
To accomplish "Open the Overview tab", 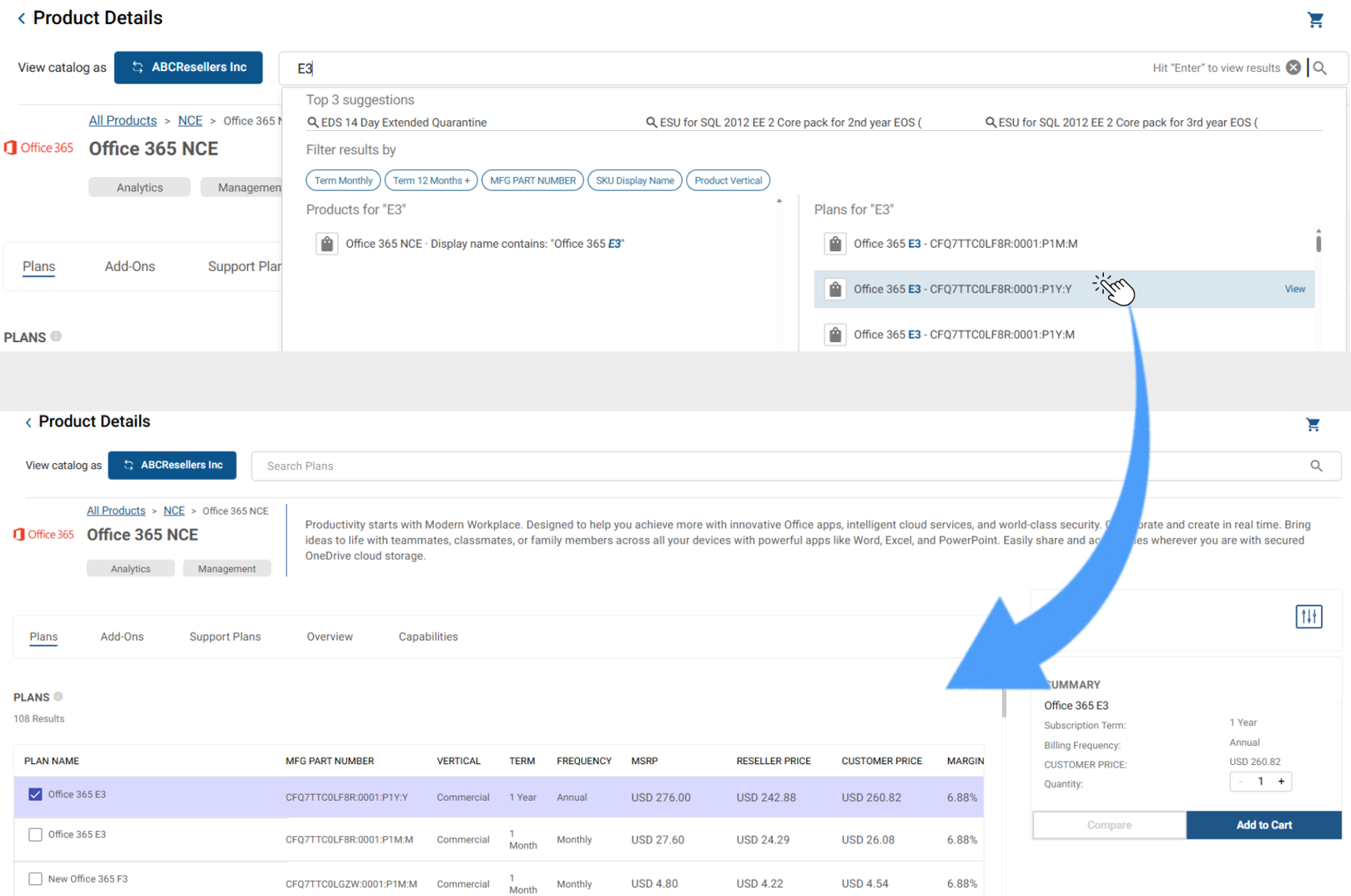I will pos(330,637).
